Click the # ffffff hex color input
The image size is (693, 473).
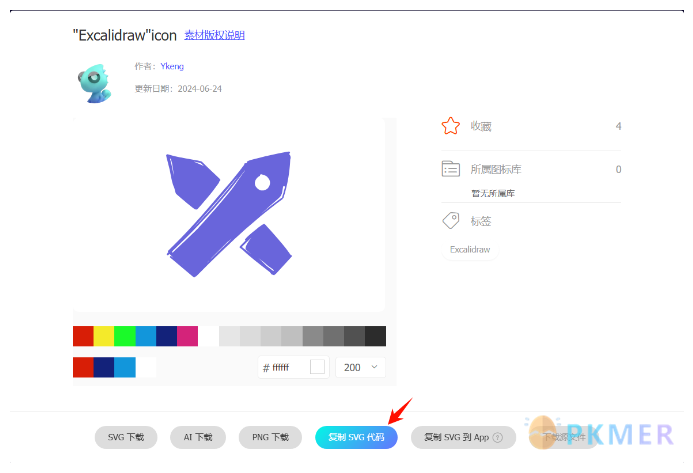click(x=293, y=367)
